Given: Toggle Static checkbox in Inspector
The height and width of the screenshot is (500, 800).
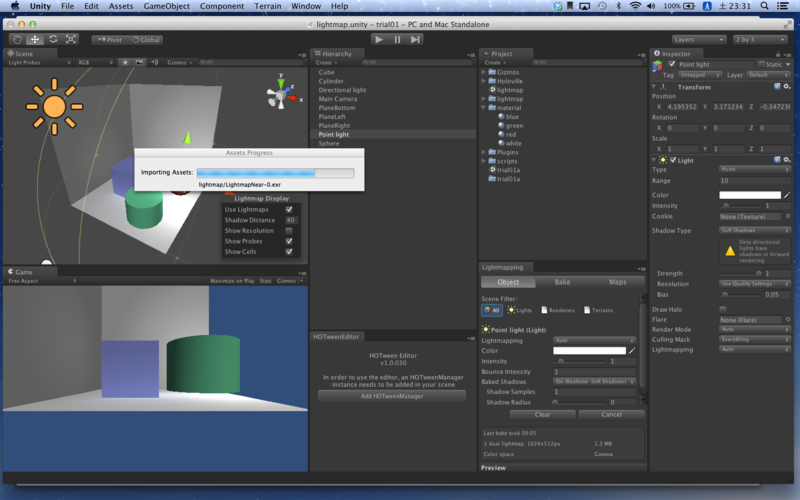Looking at the screenshot, I should pos(762,64).
